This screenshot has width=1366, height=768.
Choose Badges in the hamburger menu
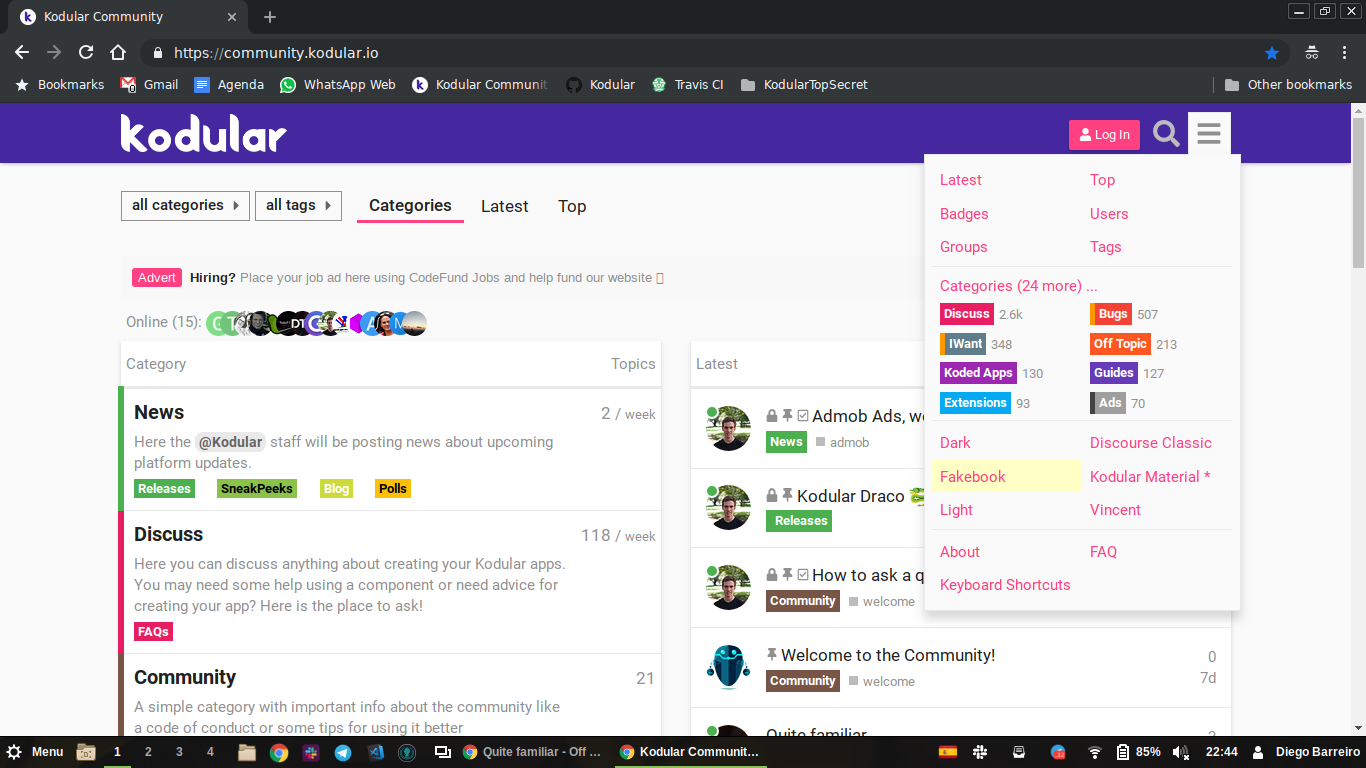(964, 214)
